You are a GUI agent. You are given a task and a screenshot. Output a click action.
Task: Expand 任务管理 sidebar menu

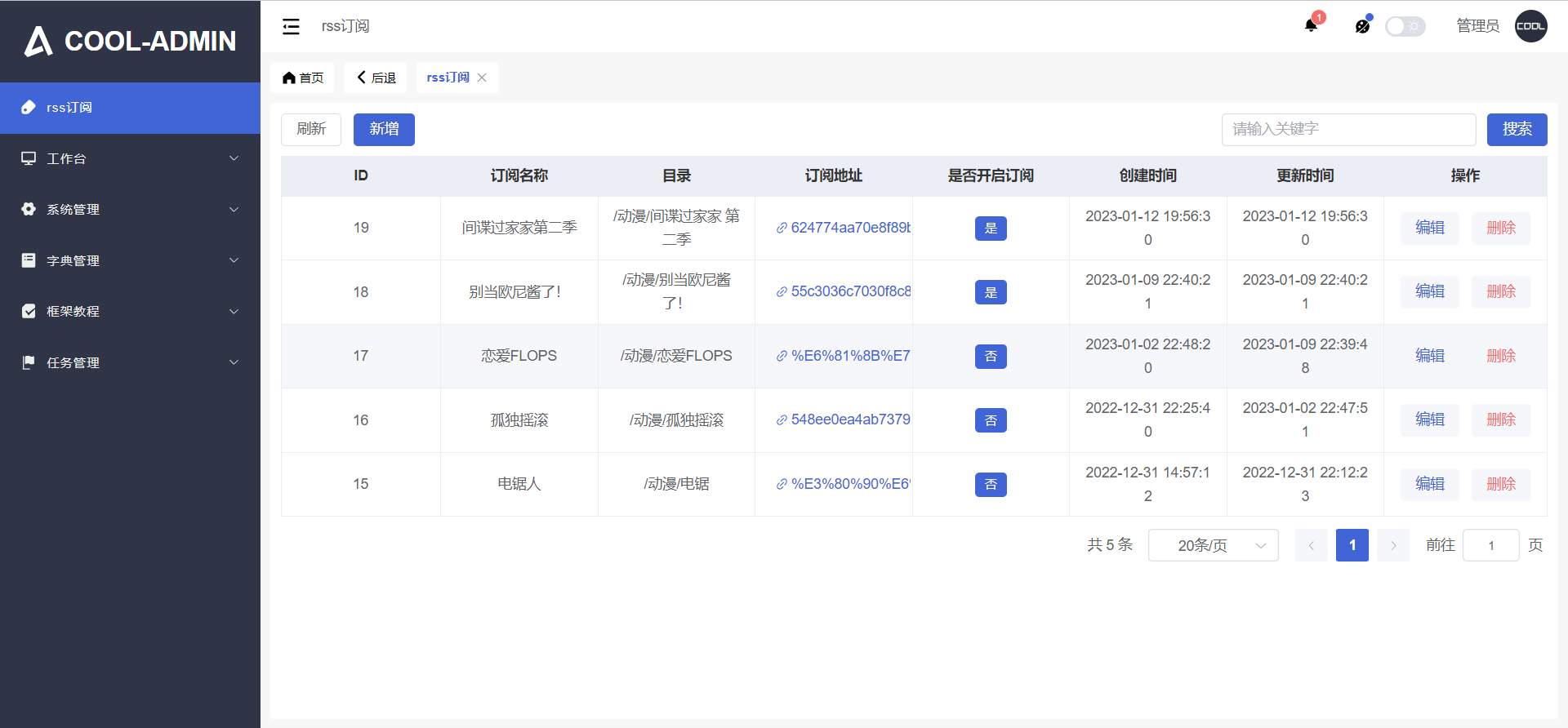coord(131,362)
